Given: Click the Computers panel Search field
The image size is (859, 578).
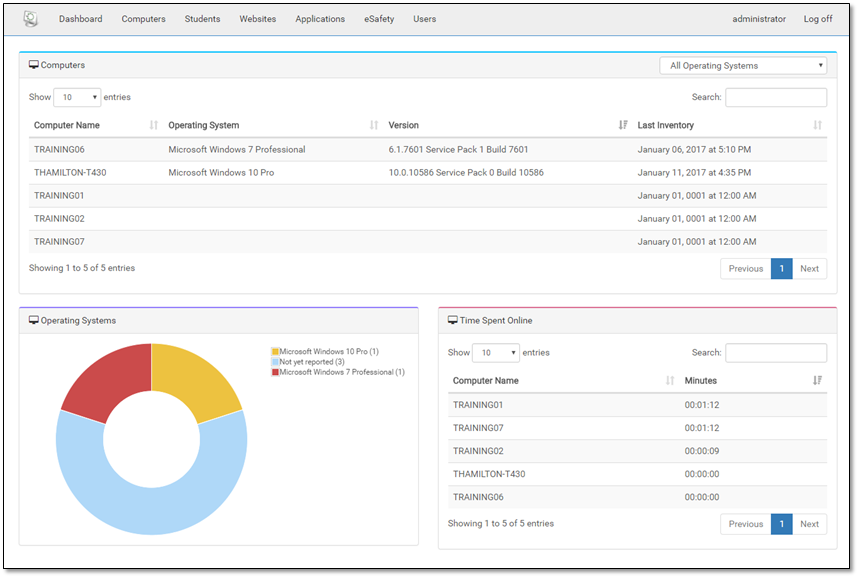Looking at the screenshot, I should [x=775, y=97].
